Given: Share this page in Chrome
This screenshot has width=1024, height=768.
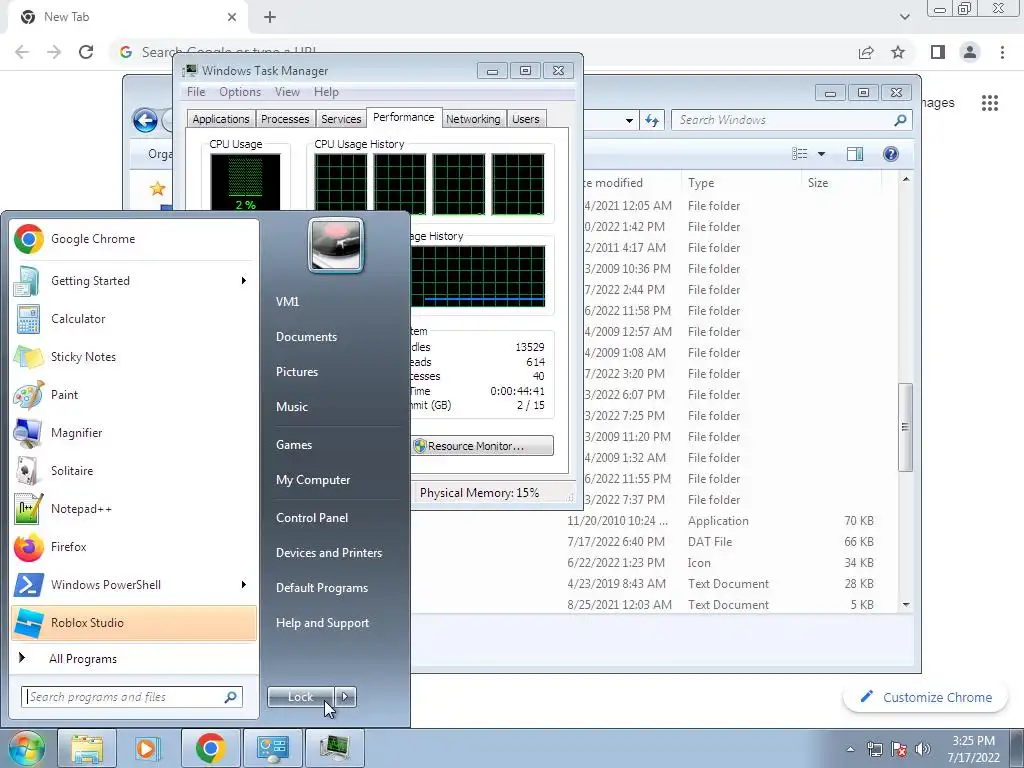Looking at the screenshot, I should point(866,52).
